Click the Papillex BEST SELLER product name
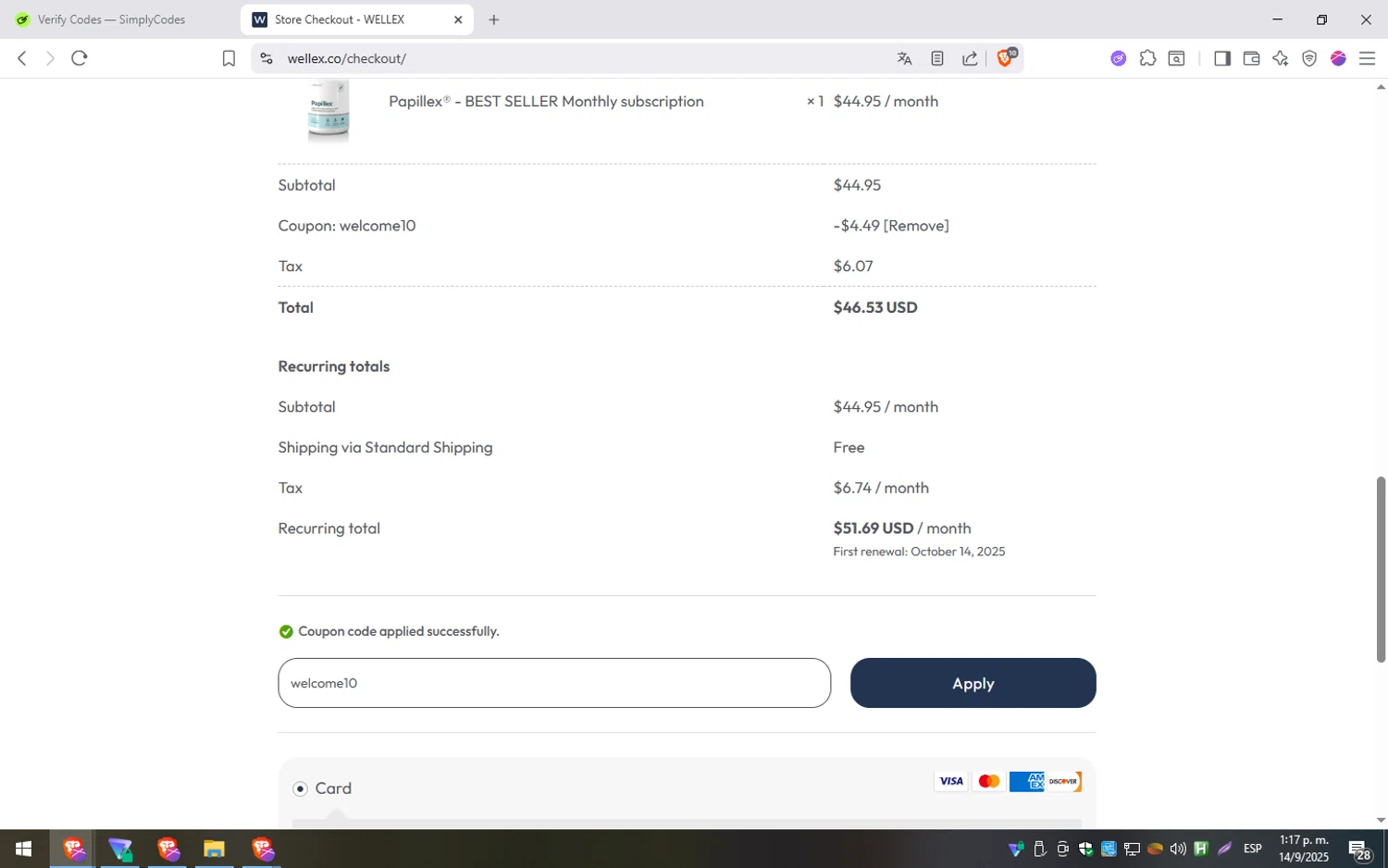This screenshot has width=1388, height=868. [x=546, y=102]
